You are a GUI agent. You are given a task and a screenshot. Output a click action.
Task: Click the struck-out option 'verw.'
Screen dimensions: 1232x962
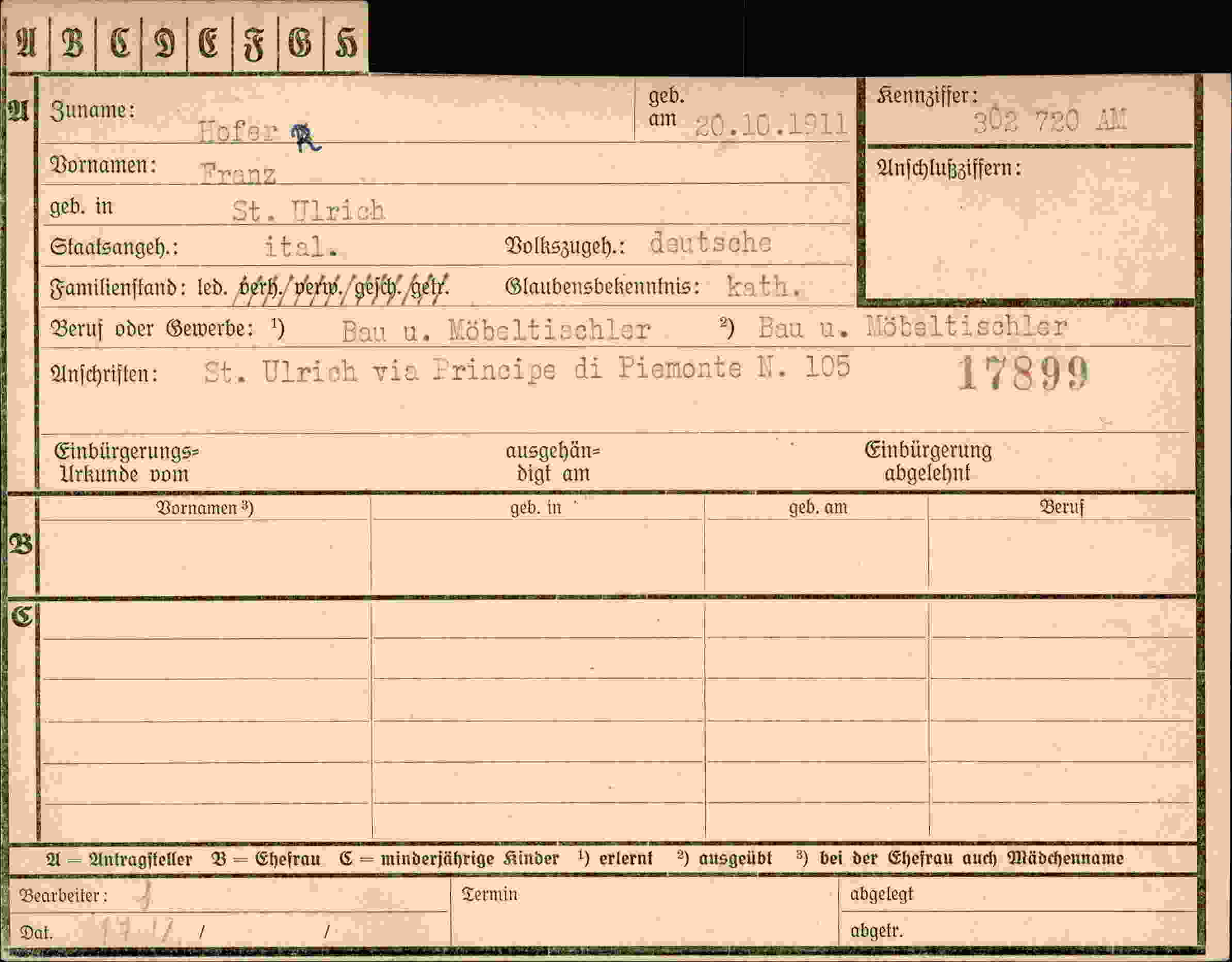pyautogui.click(x=318, y=288)
